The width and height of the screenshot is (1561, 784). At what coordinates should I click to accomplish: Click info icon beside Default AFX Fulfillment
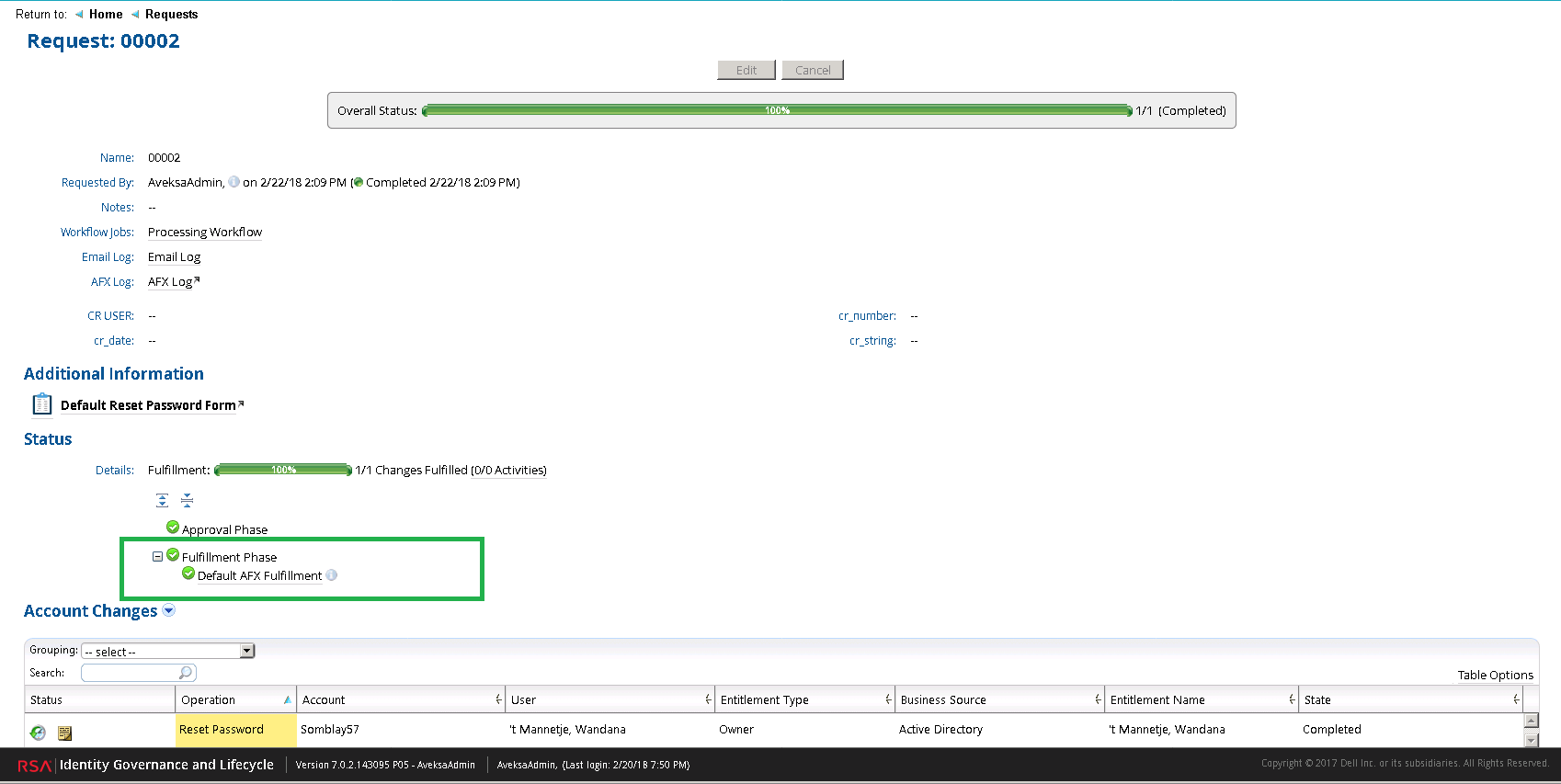[x=332, y=575]
